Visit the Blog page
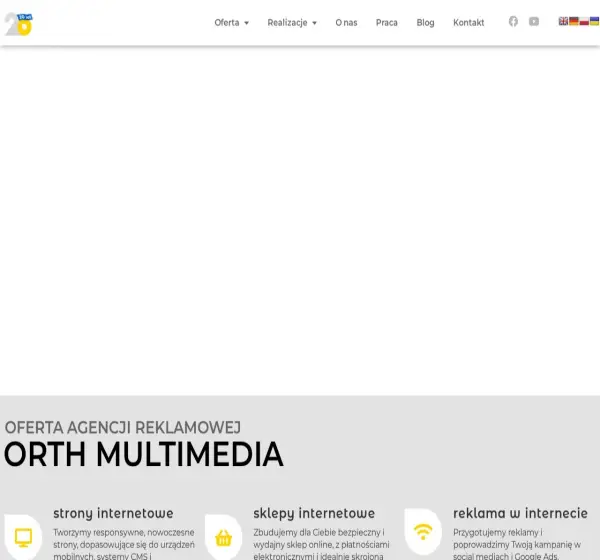Screen dimensions: 600x560 coord(425,23)
